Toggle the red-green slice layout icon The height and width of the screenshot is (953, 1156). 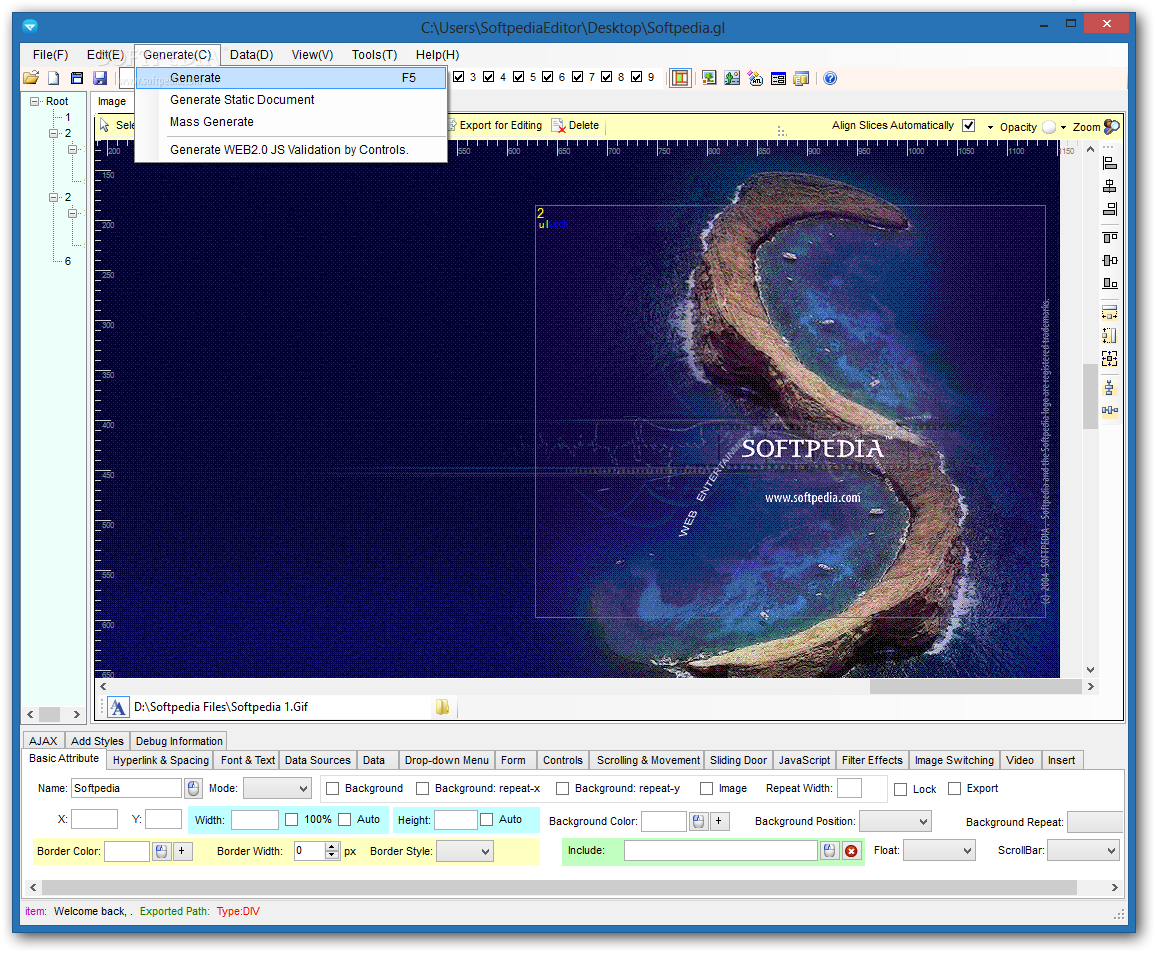coord(680,78)
